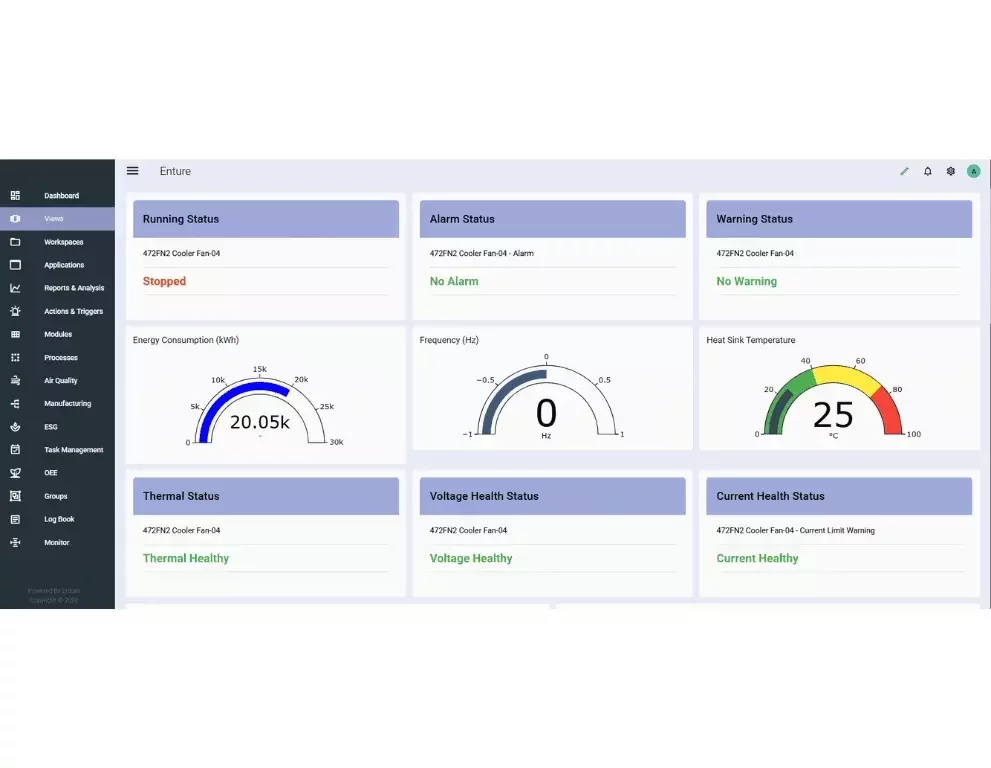991x768 pixels.
Task: Open settings using the gear icon
Action: point(950,171)
